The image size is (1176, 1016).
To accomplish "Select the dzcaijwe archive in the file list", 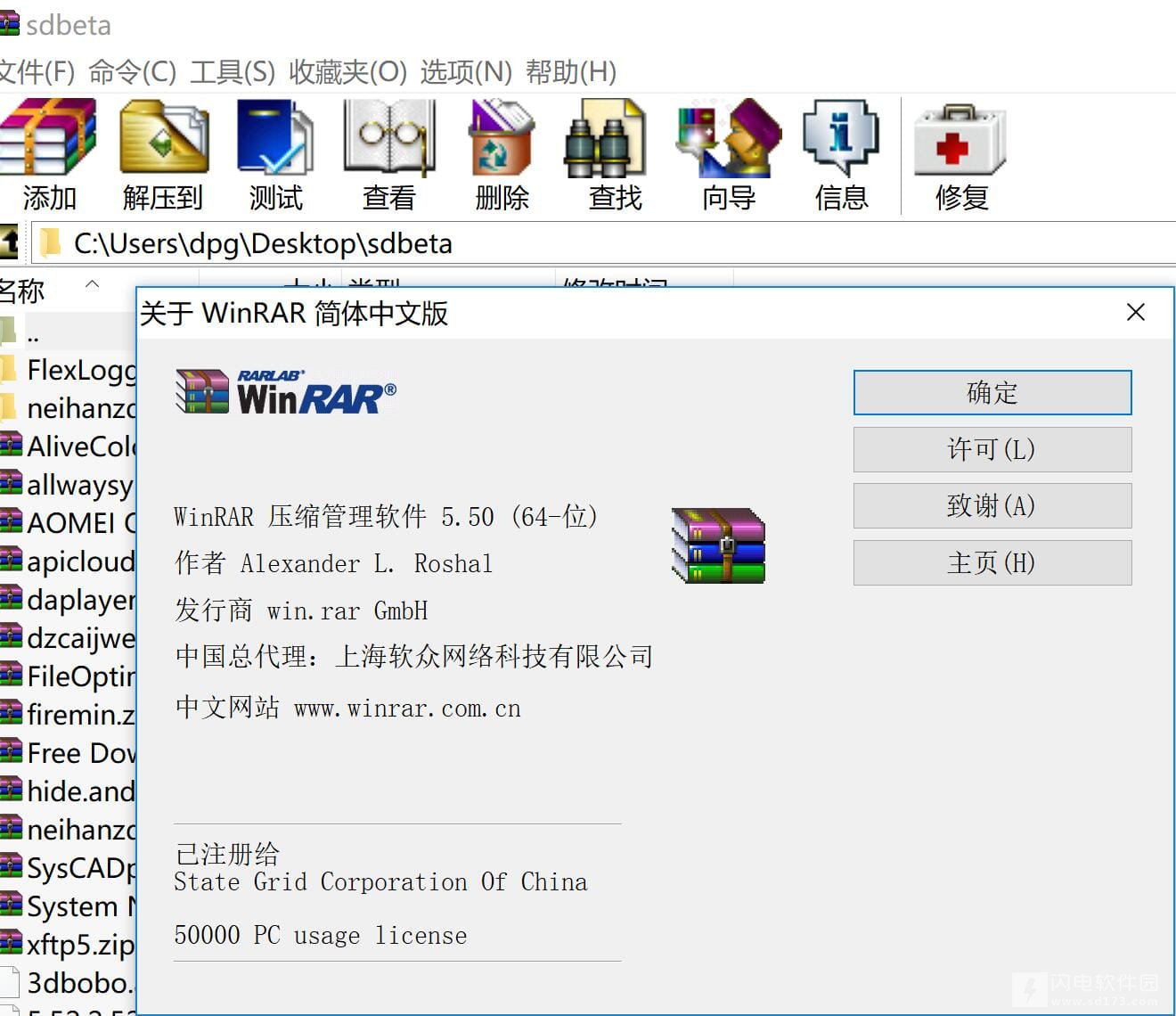I will pos(68,637).
